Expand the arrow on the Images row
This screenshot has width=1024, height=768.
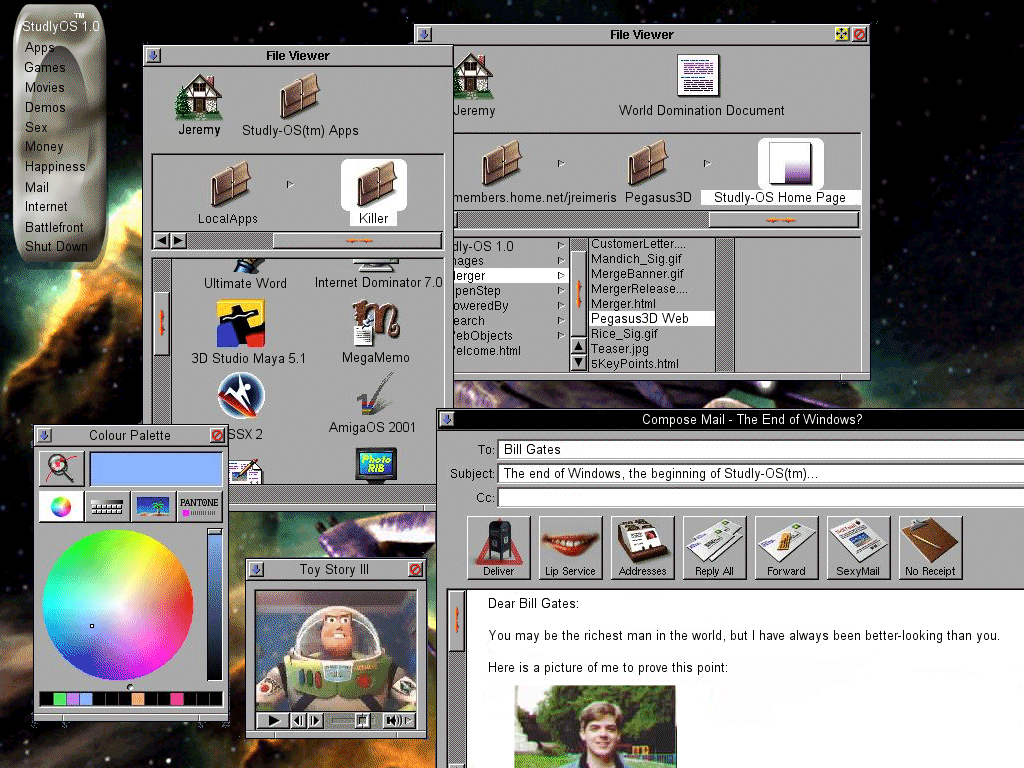click(561, 261)
